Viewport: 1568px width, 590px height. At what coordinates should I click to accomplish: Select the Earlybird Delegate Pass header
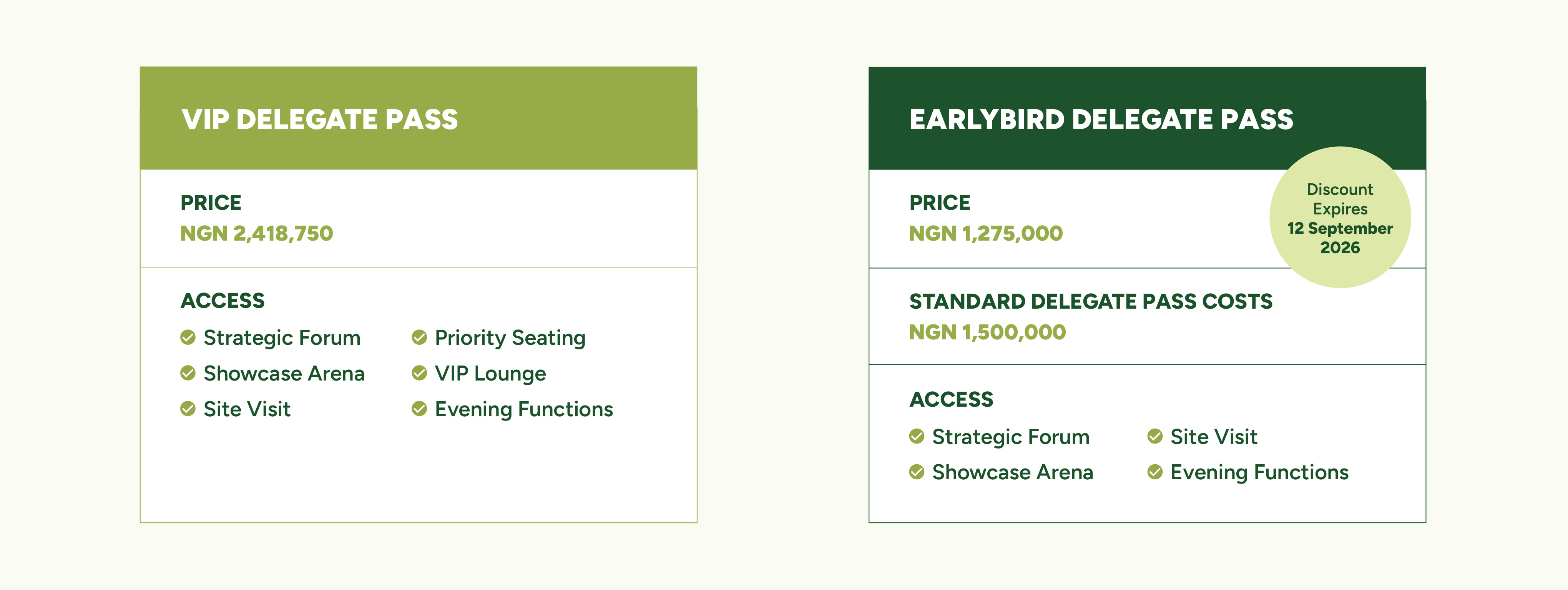click(1147, 118)
